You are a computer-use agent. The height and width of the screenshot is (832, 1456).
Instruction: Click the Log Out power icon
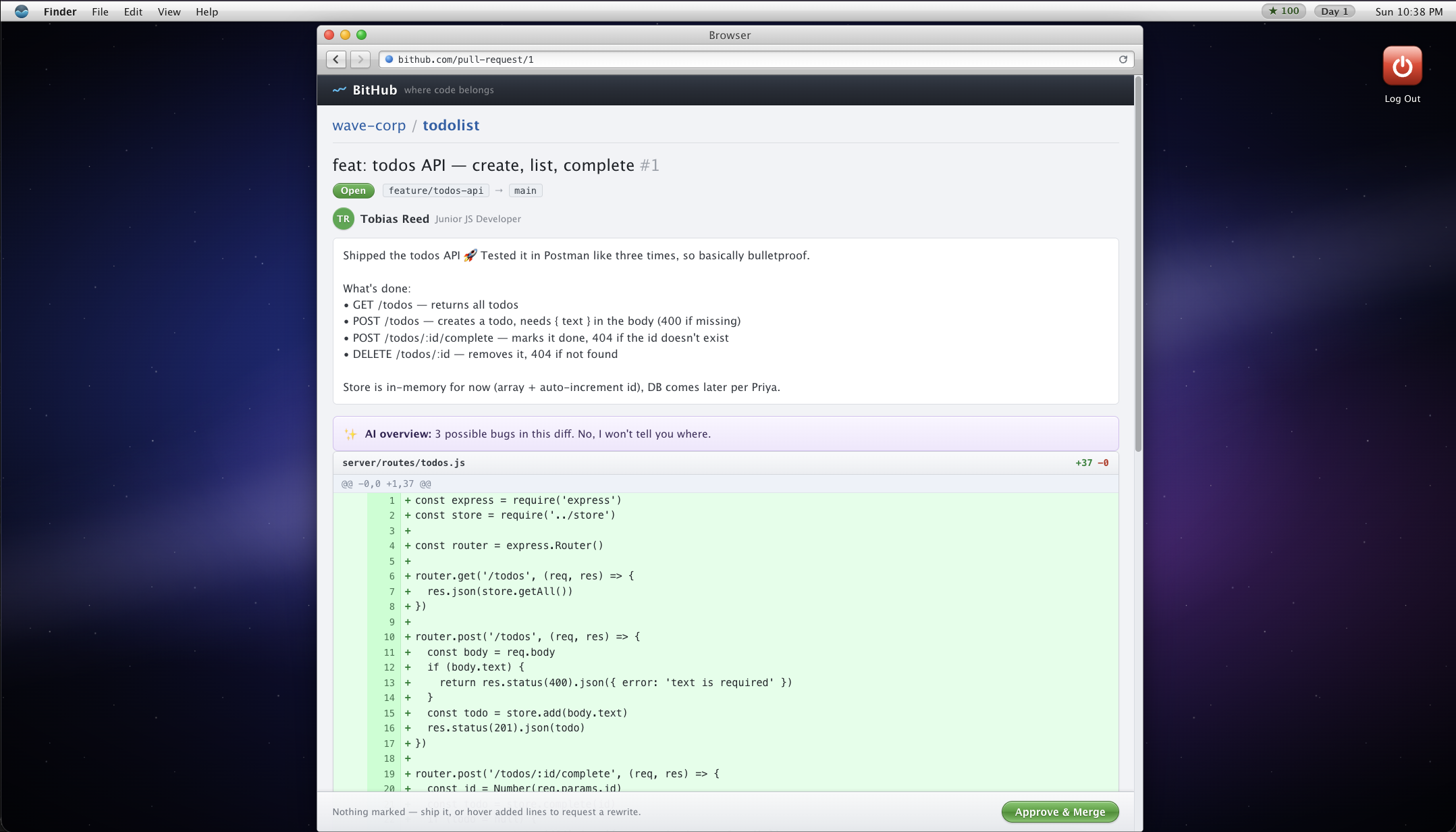pos(1402,66)
